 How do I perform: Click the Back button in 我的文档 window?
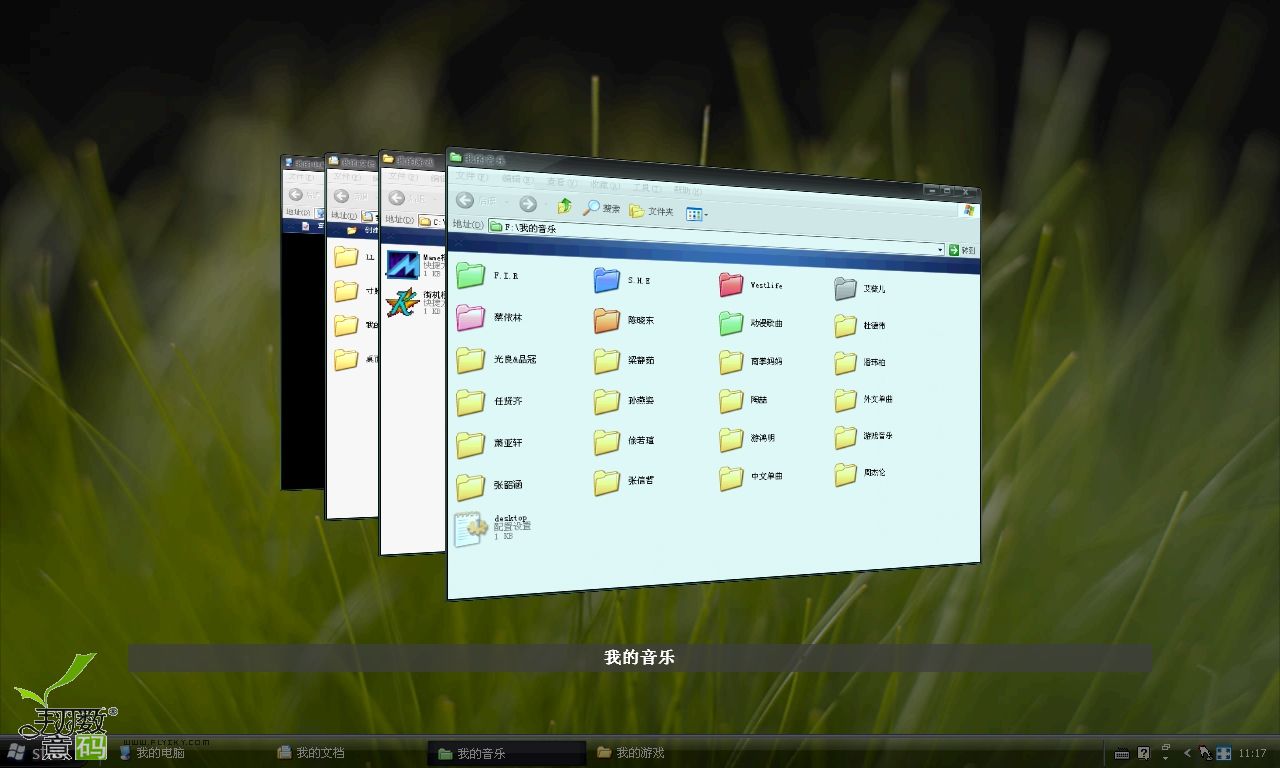(x=341, y=196)
